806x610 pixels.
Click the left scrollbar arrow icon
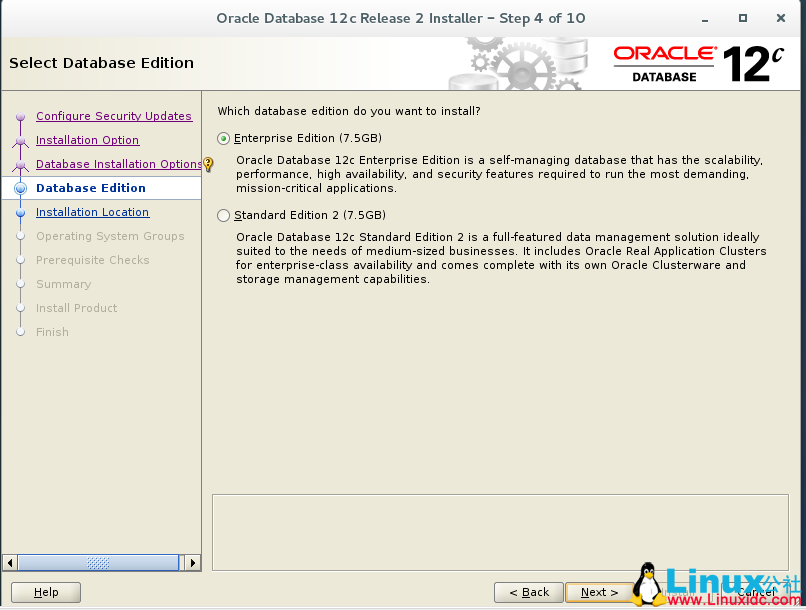tap(8, 562)
